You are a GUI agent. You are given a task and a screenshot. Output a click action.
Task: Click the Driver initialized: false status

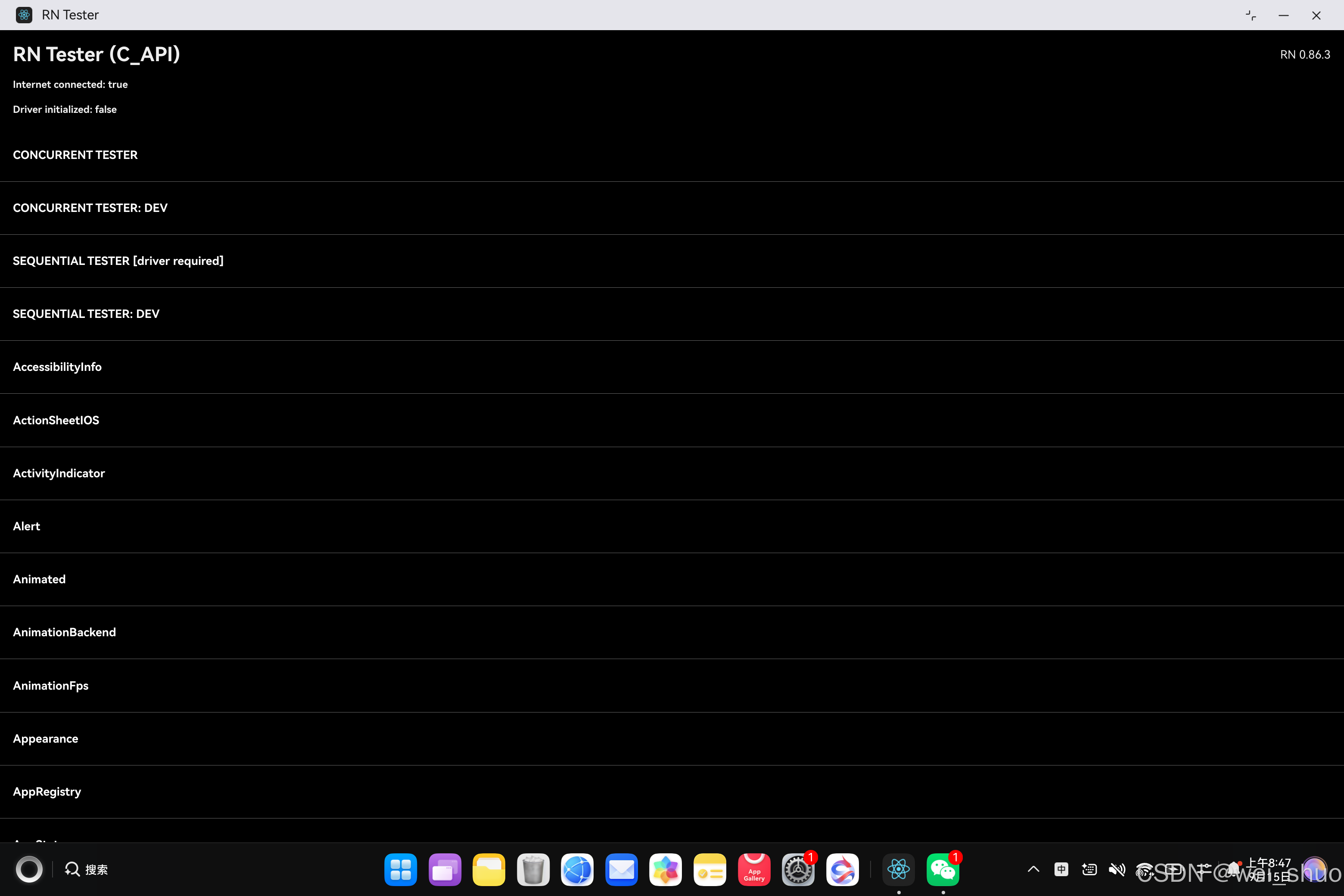pyautogui.click(x=65, y=109)
